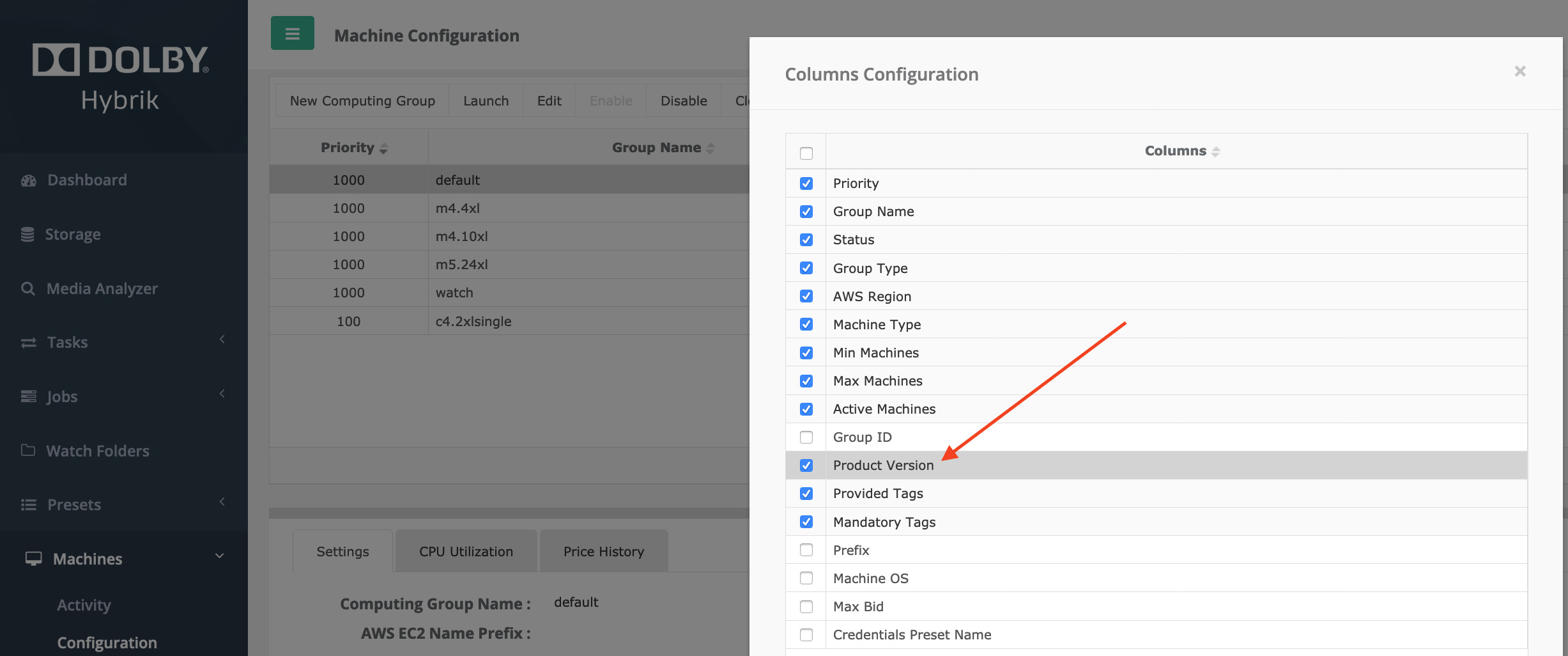This screenshot has width=1568, height=656.
Task: Uncheck the Active Machines checkbox
Action: tap(806, 409)
